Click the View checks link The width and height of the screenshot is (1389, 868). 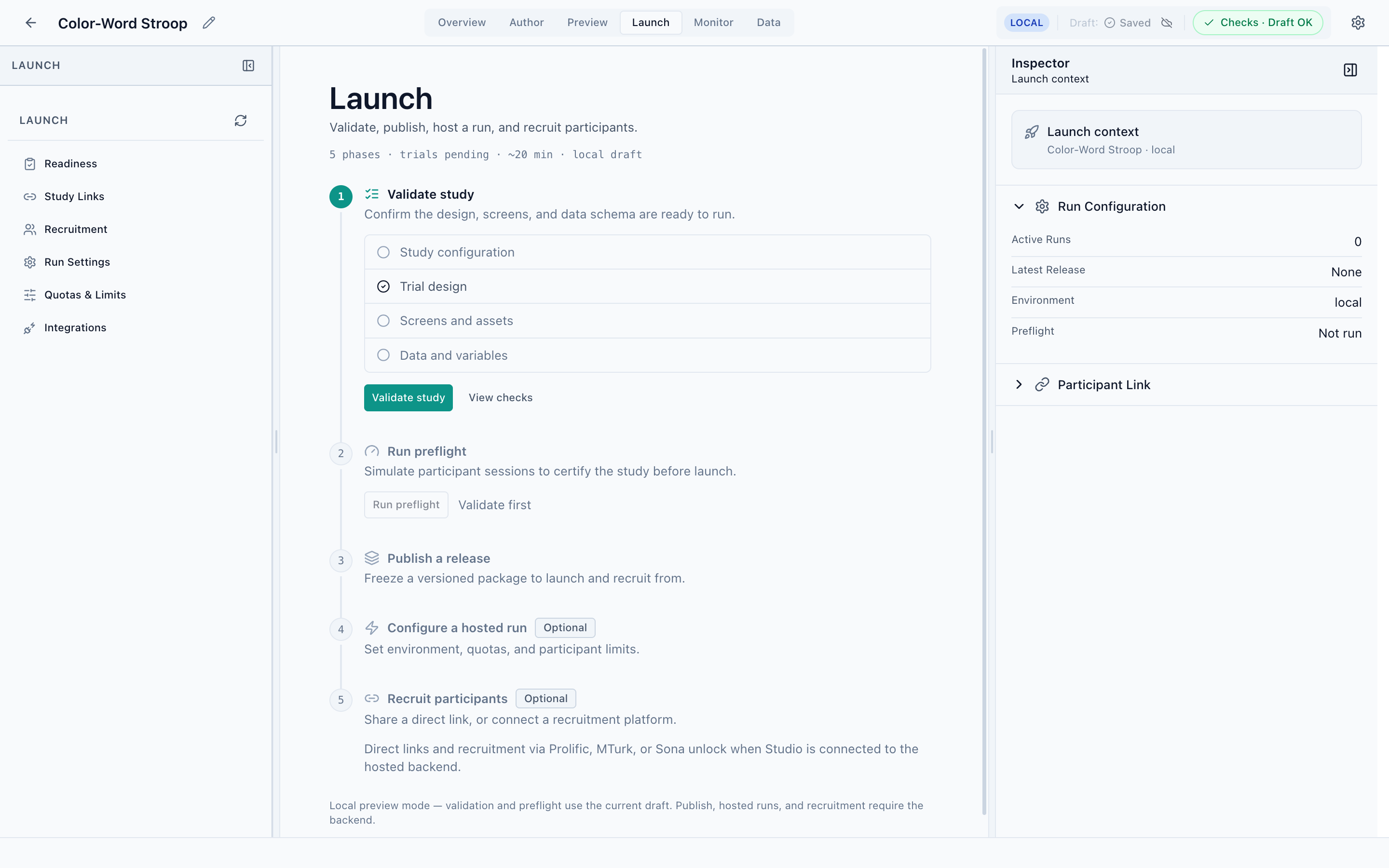[501, 398]
